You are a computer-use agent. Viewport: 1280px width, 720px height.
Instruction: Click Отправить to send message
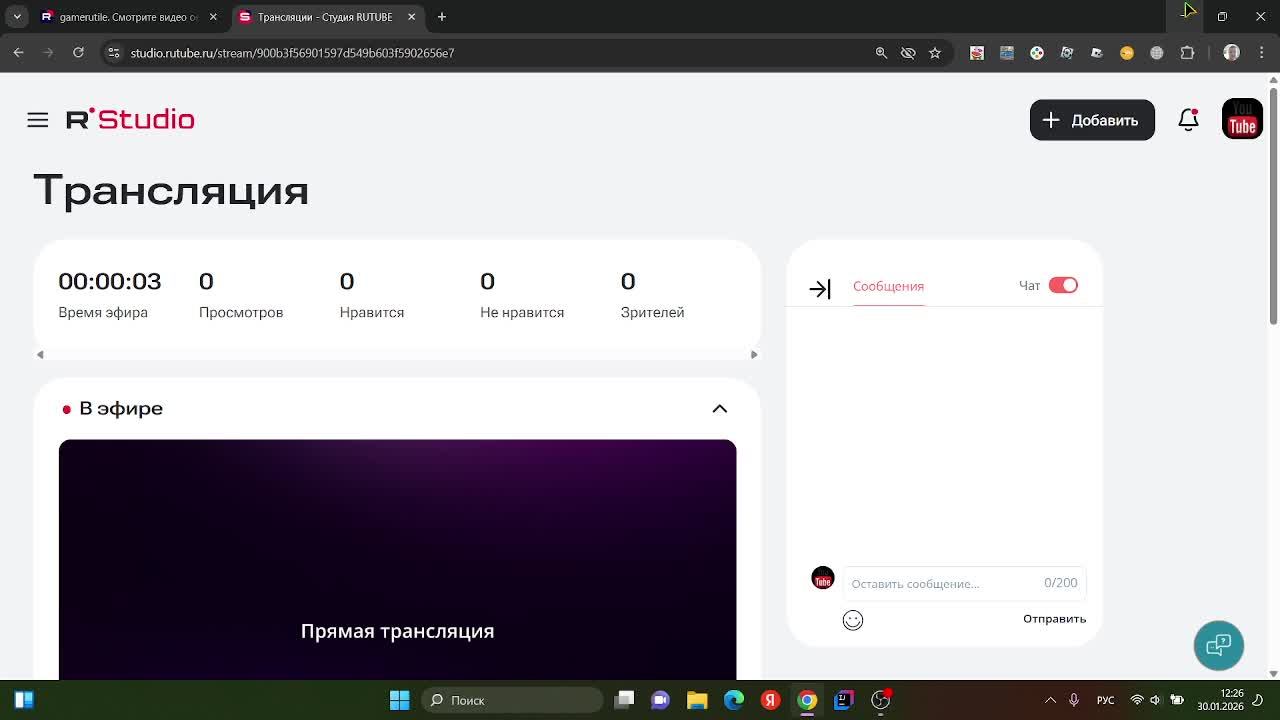point(1054,619)
